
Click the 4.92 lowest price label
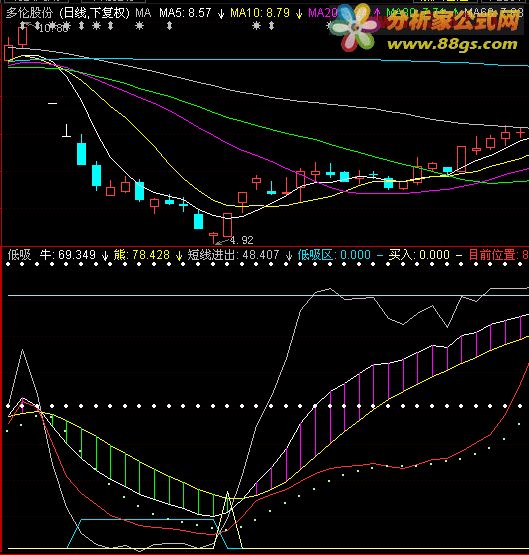tap(242, 240)
